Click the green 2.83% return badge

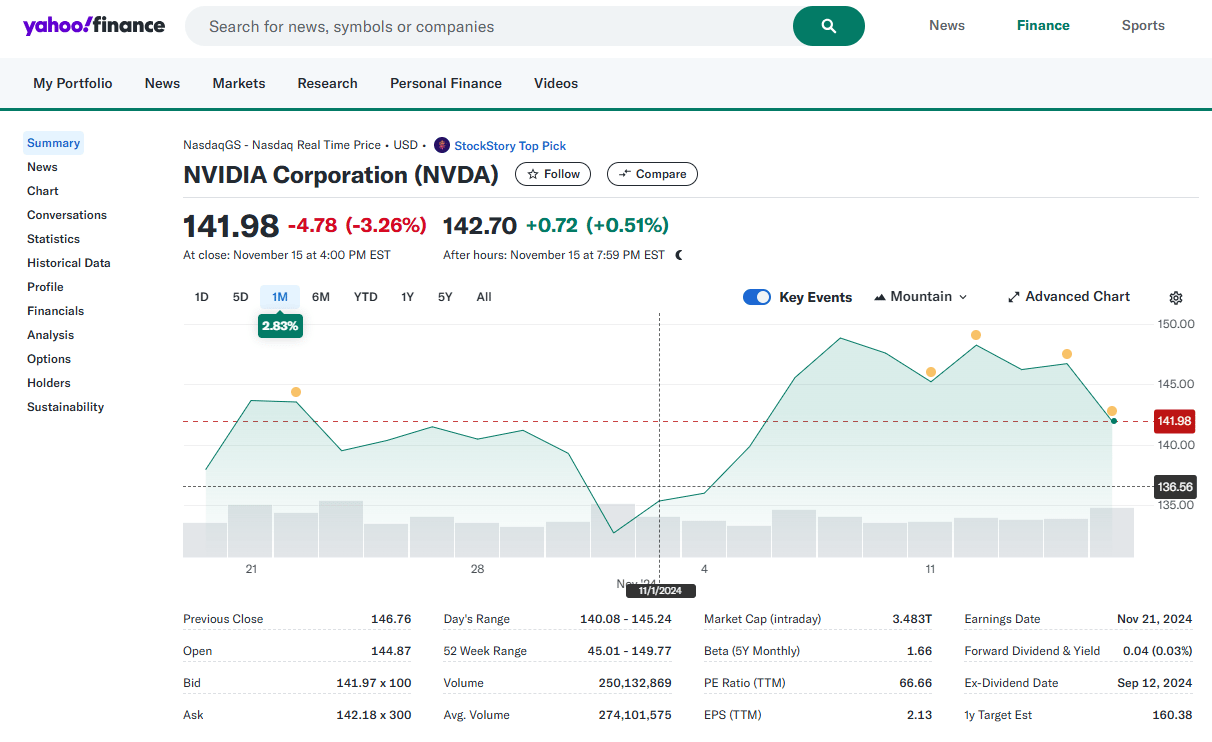[280, 326]
